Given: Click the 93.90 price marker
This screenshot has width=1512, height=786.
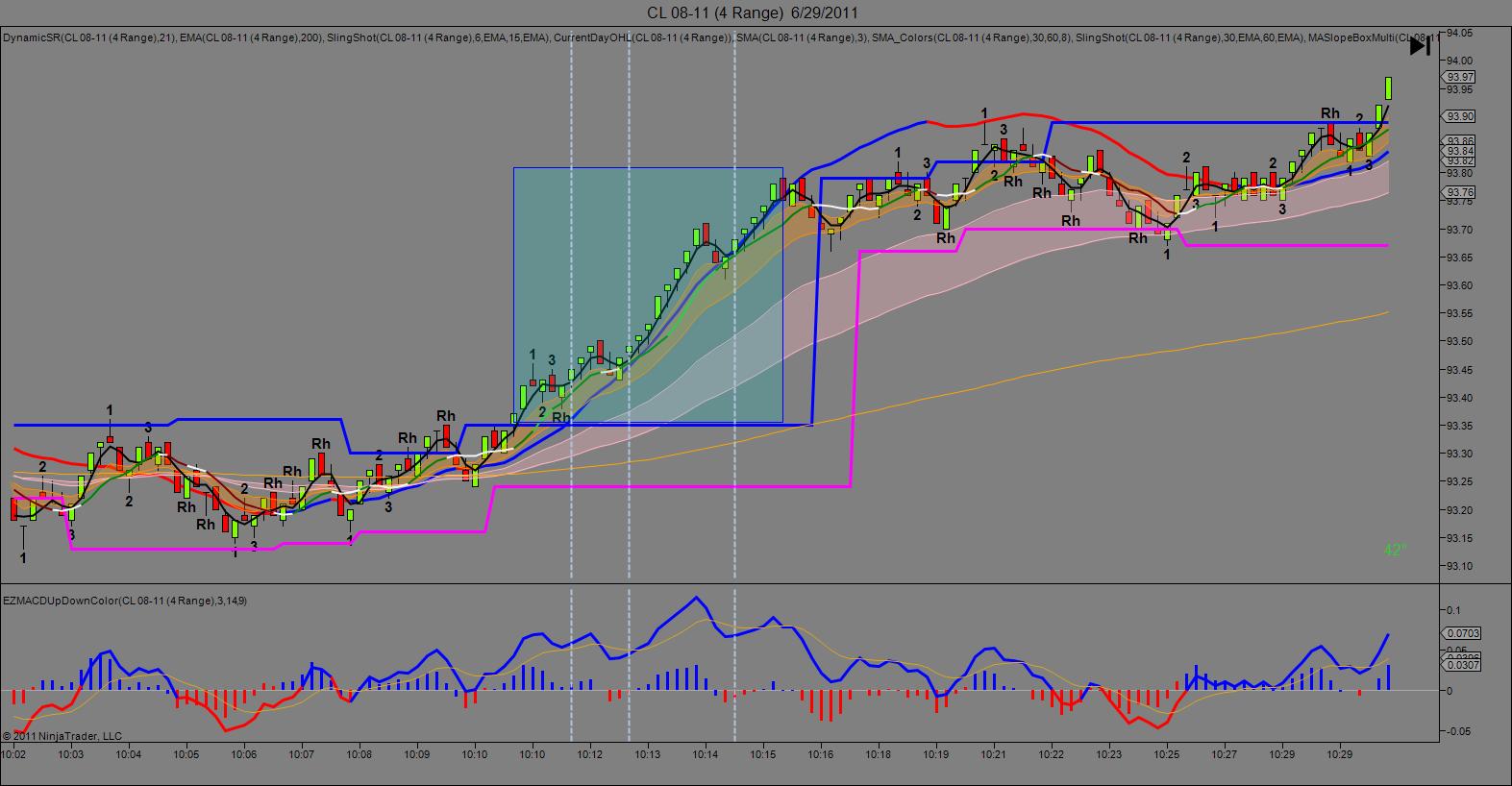Looking at the screenshot, I should tap(1460, 116).
